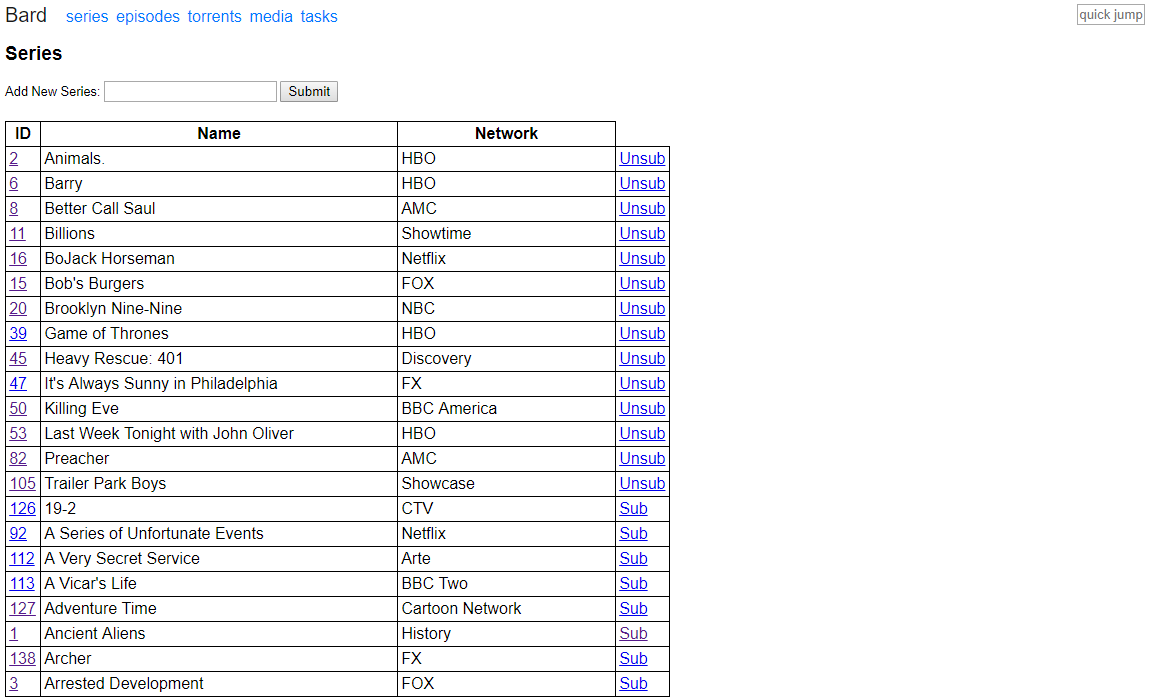Unsubscribe from Brooklyn Nine-Nine
This screenshot has width=1153, height=697.
pos(642,308)
